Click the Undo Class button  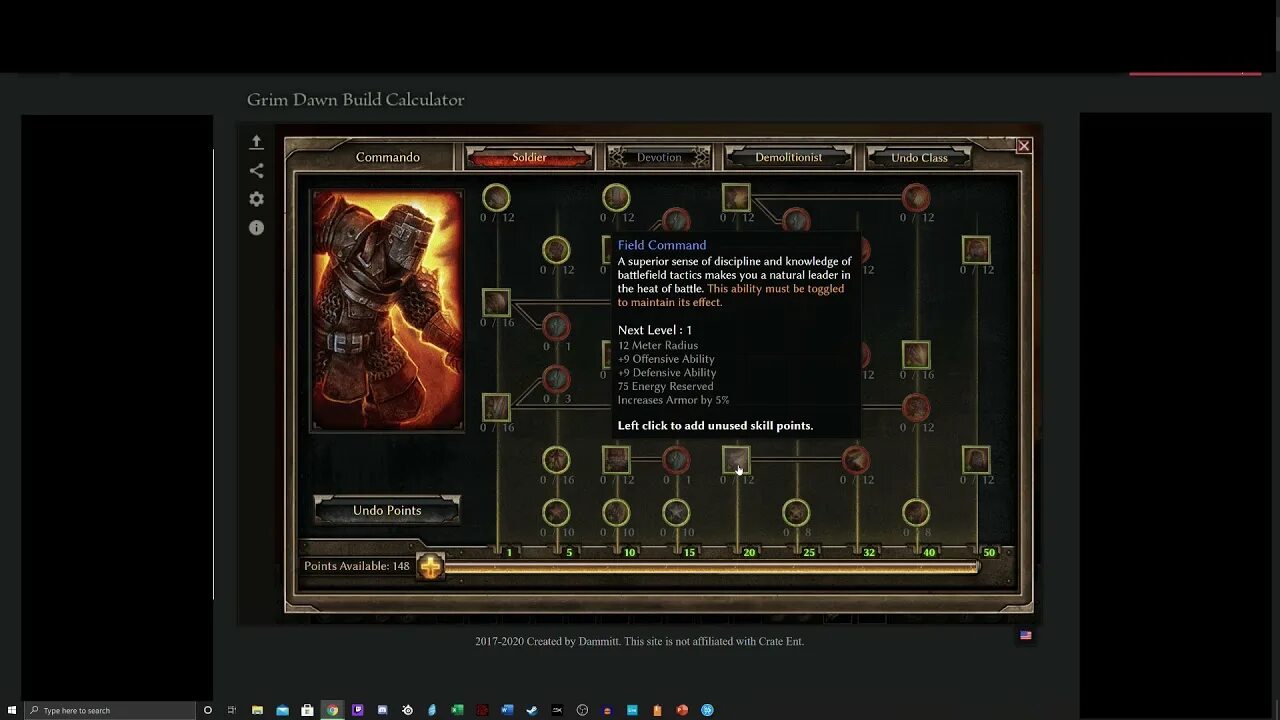pos(919,157)
